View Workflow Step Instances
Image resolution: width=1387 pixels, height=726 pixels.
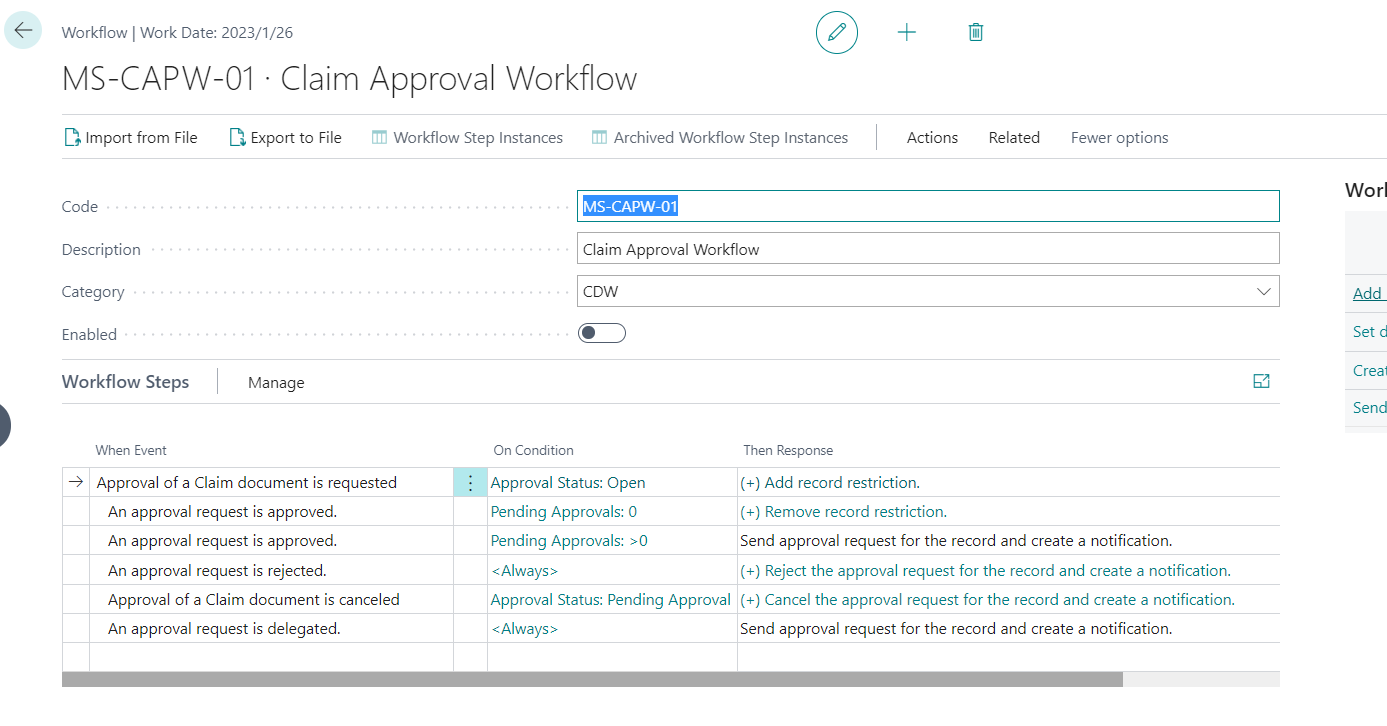tap(467, 137)
